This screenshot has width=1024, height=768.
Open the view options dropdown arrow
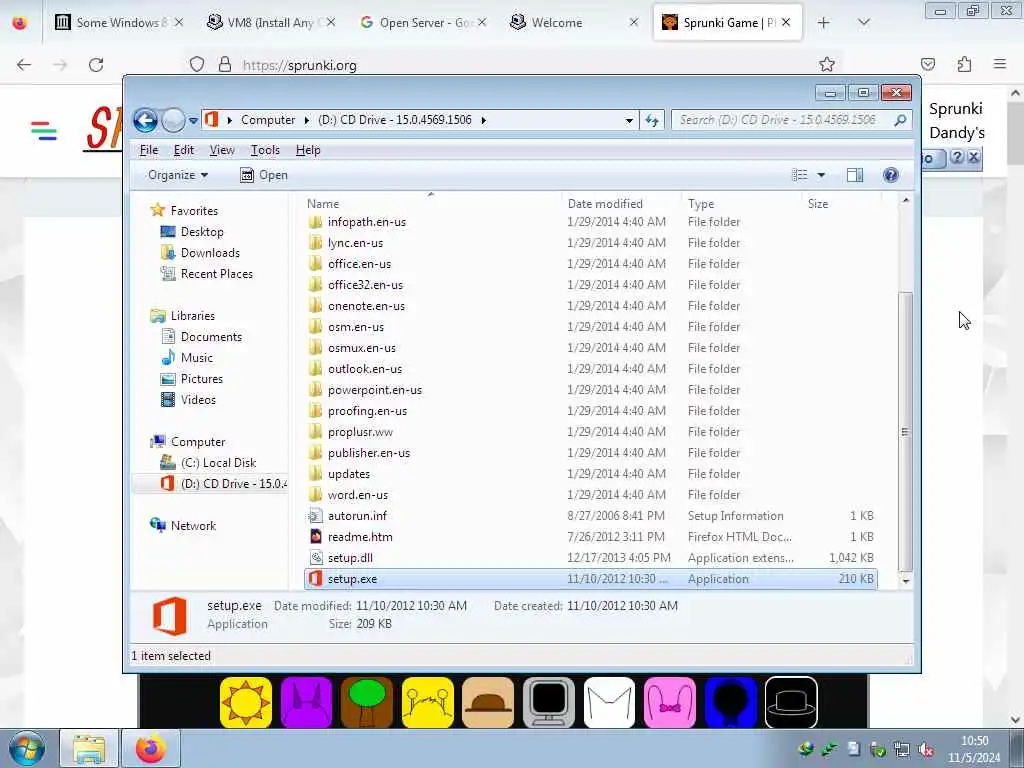point(821,175)
